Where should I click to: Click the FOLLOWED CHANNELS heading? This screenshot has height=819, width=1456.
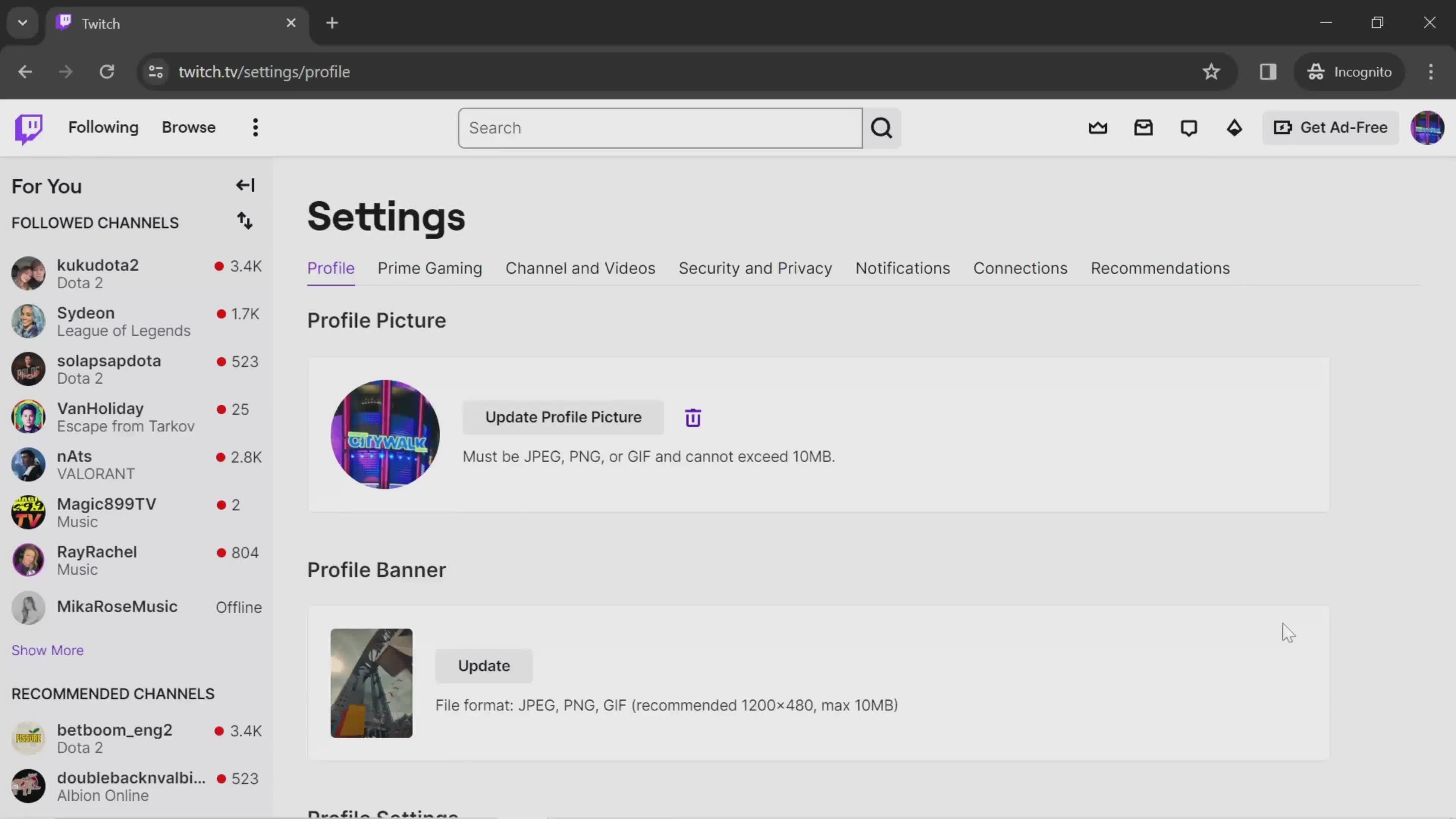click(x=95, y=223)
